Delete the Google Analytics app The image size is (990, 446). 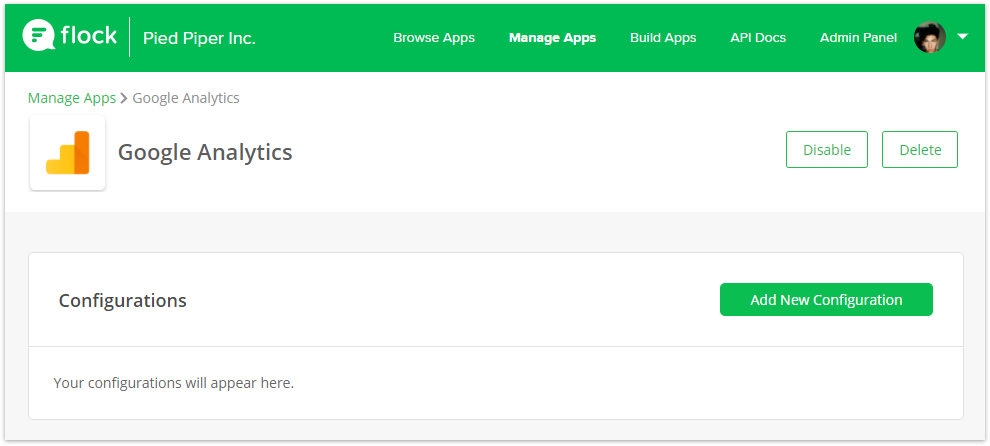pyautogui.click(x=920, y=150)
